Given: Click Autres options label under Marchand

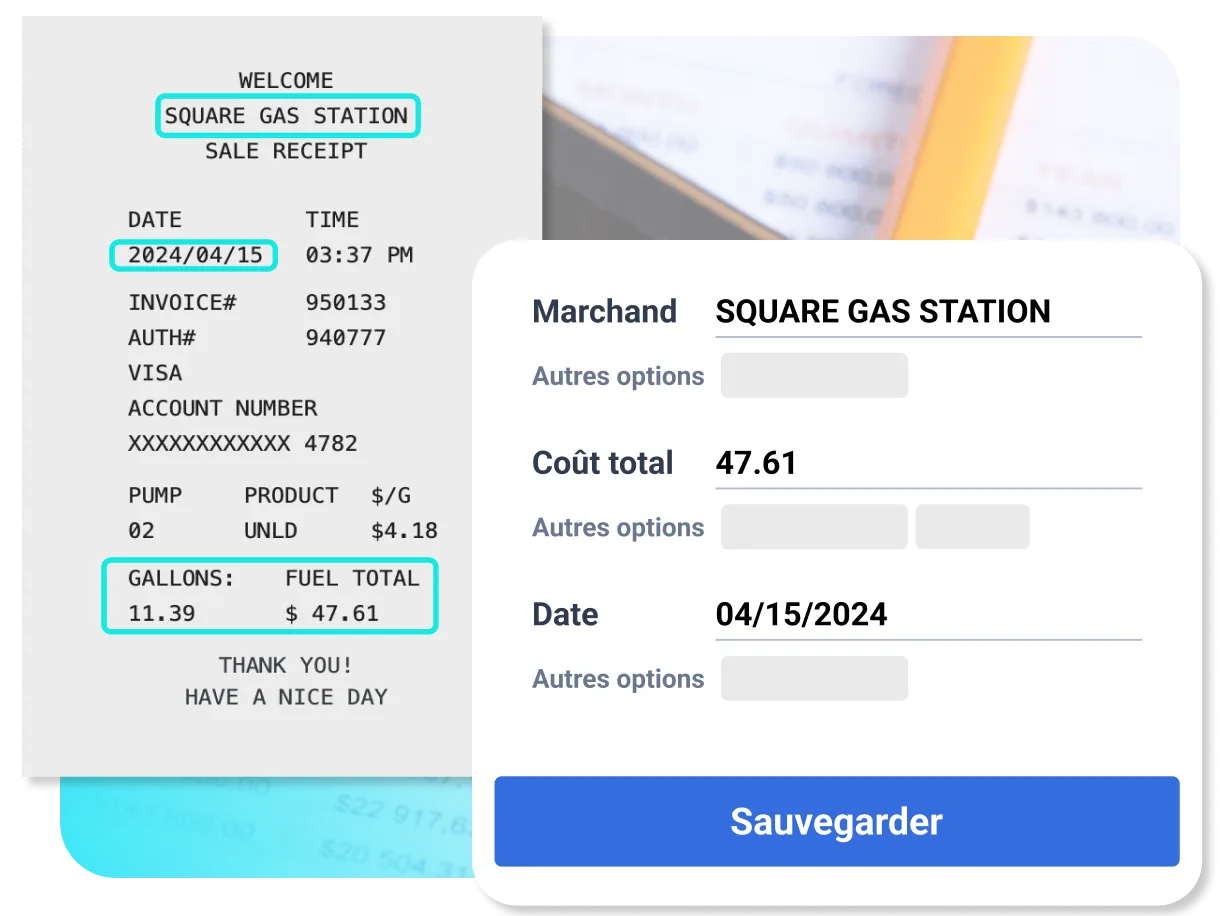Looking at the screenshot, I should pos(618,377).
